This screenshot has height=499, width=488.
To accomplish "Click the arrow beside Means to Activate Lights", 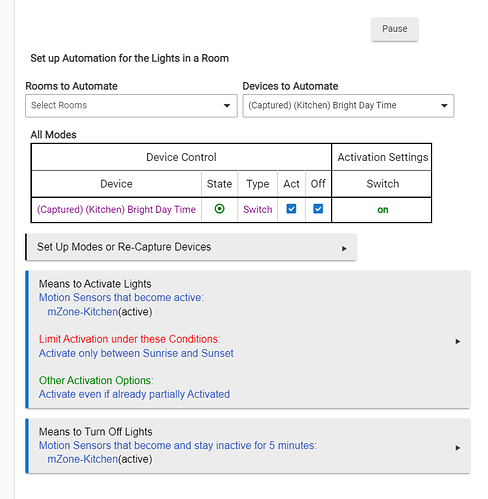I will 458,341.
